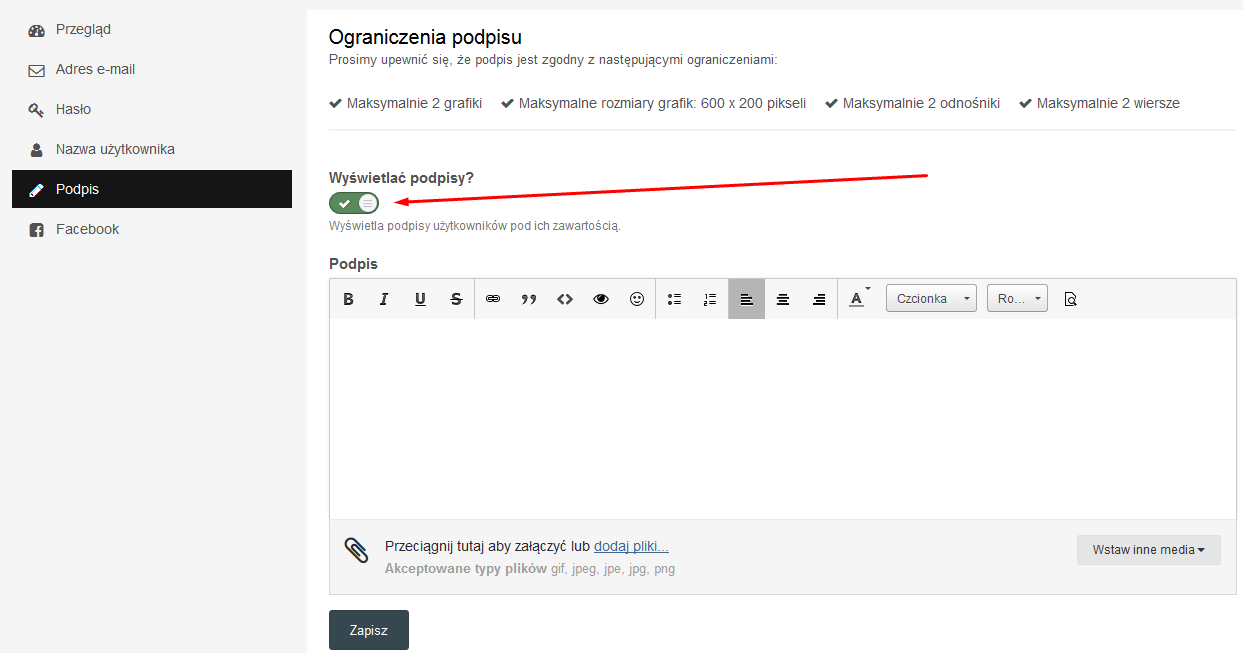This screenshot has height=653, width=1243.
Task: Expand the font size dropdown
Action: pos(1017,299)
